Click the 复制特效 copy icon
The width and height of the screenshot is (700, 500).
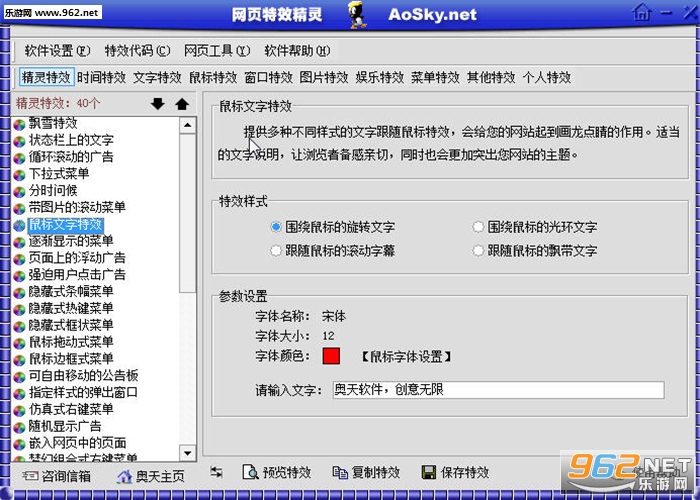340,472
